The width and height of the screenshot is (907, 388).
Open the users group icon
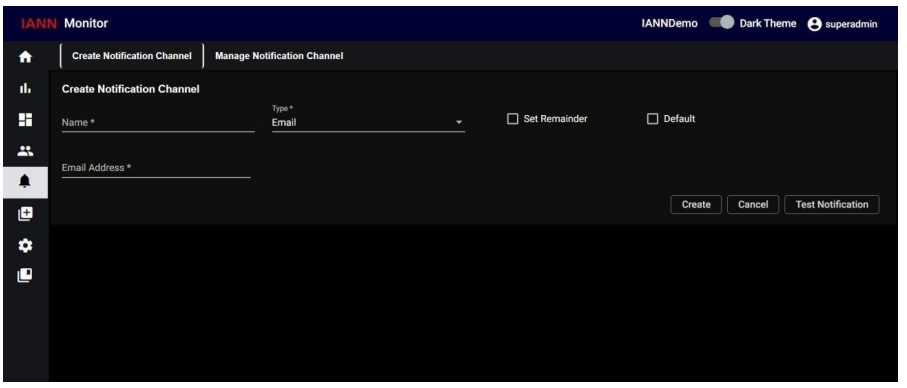25,151
